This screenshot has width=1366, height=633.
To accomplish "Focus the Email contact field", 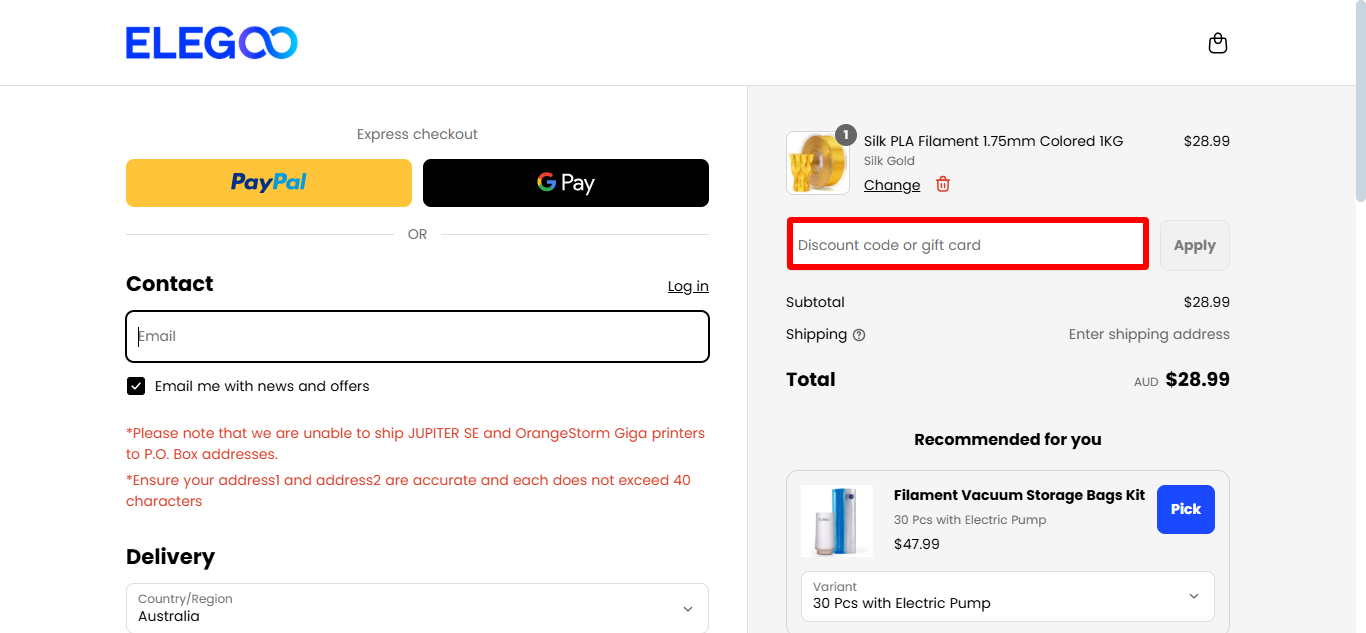I will (x=417, y=336).
